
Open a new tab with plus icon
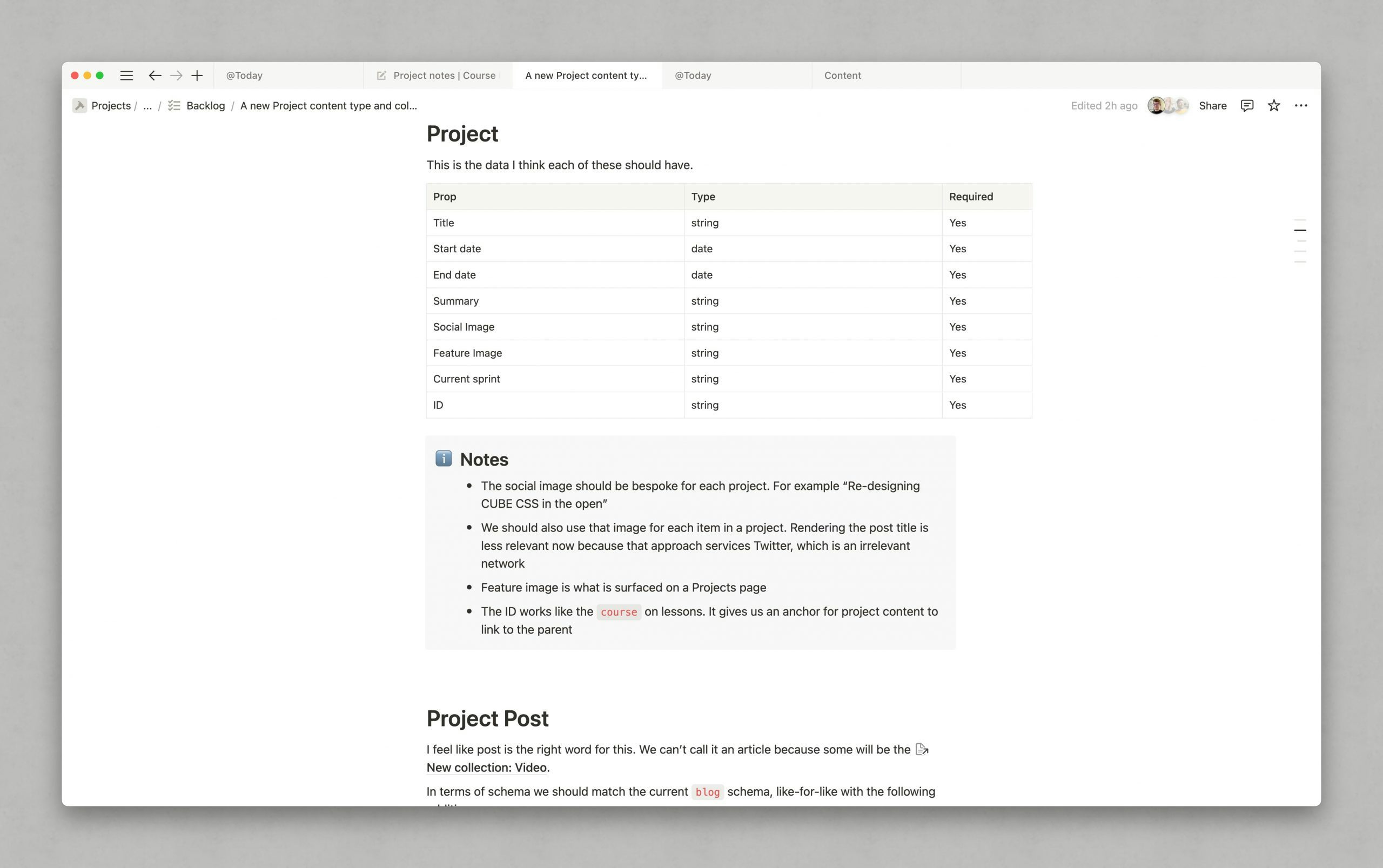pos(197,75)
